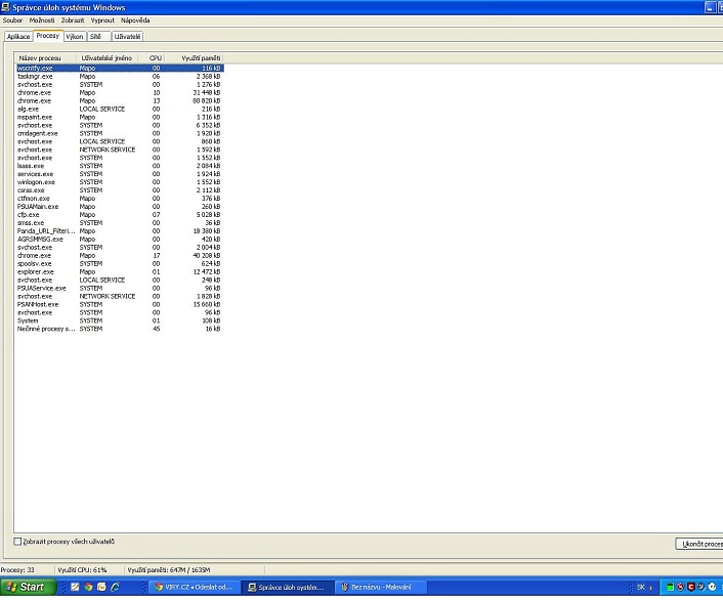
Task: Select the mspaint.exe process row
Action: pyautogui.click(x=38, y=117)
